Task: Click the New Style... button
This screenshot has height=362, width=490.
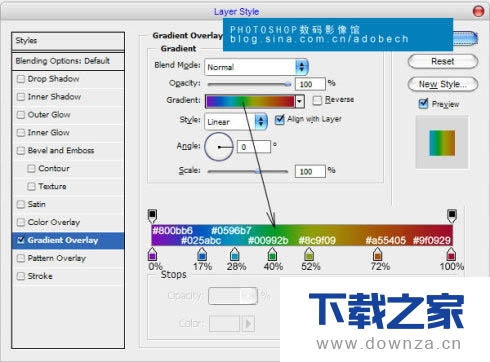Action: (443, 84)
